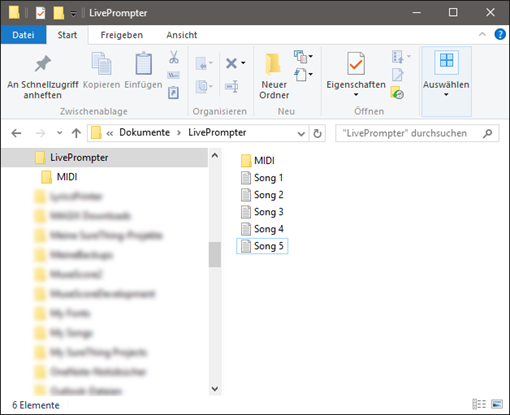Create a new folder with Neuer Ordner

(x=274, y=76)
